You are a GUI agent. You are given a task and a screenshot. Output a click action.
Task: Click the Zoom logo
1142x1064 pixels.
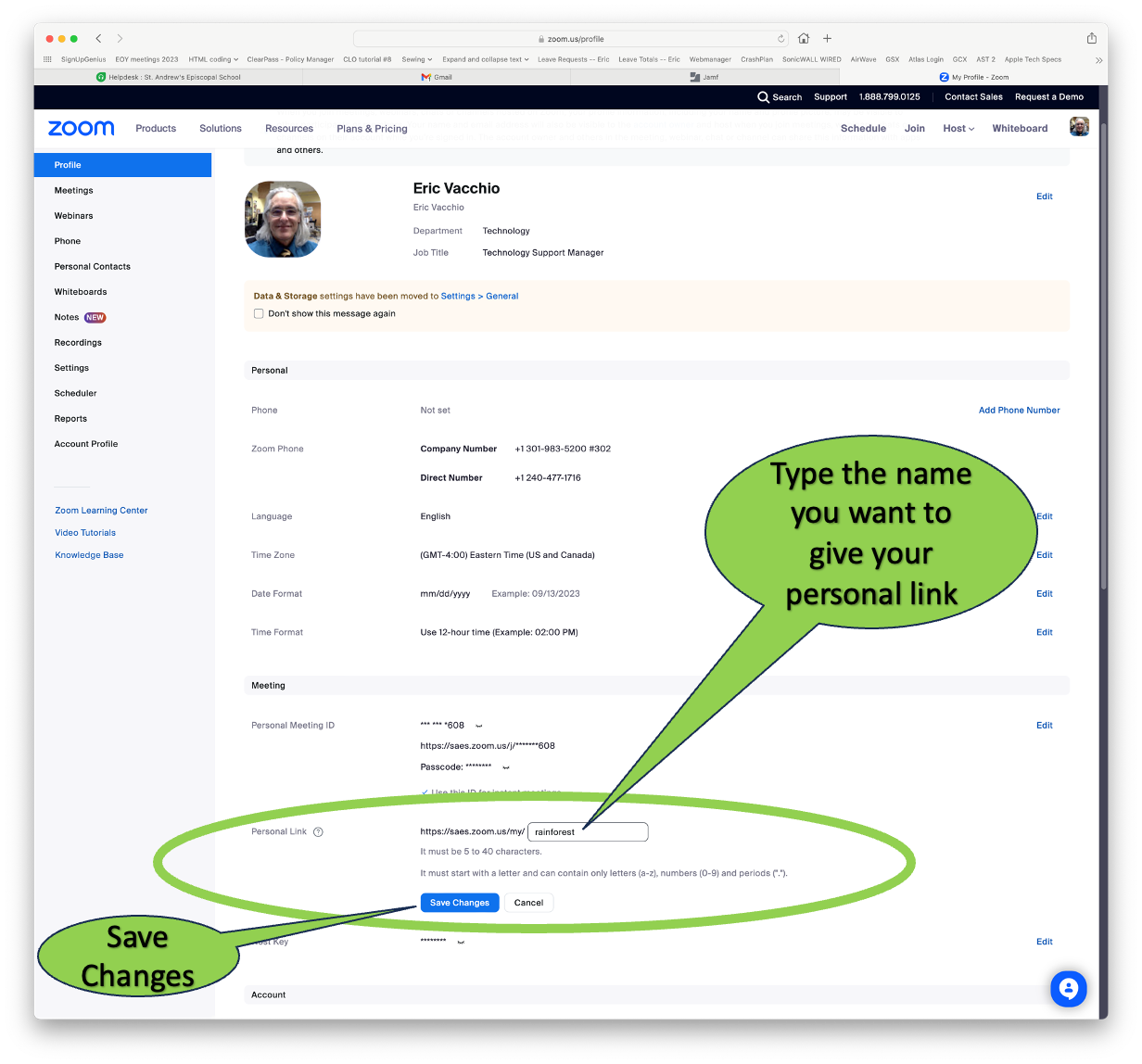(x=82, y=128)
